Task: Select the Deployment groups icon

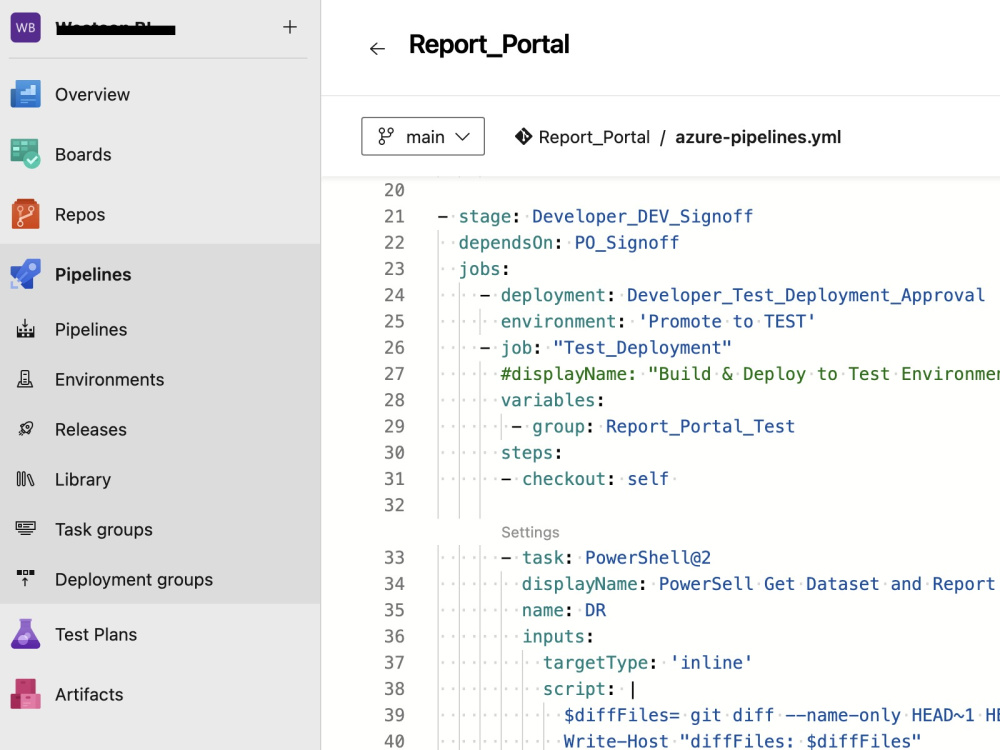Action: click(26, 579)
